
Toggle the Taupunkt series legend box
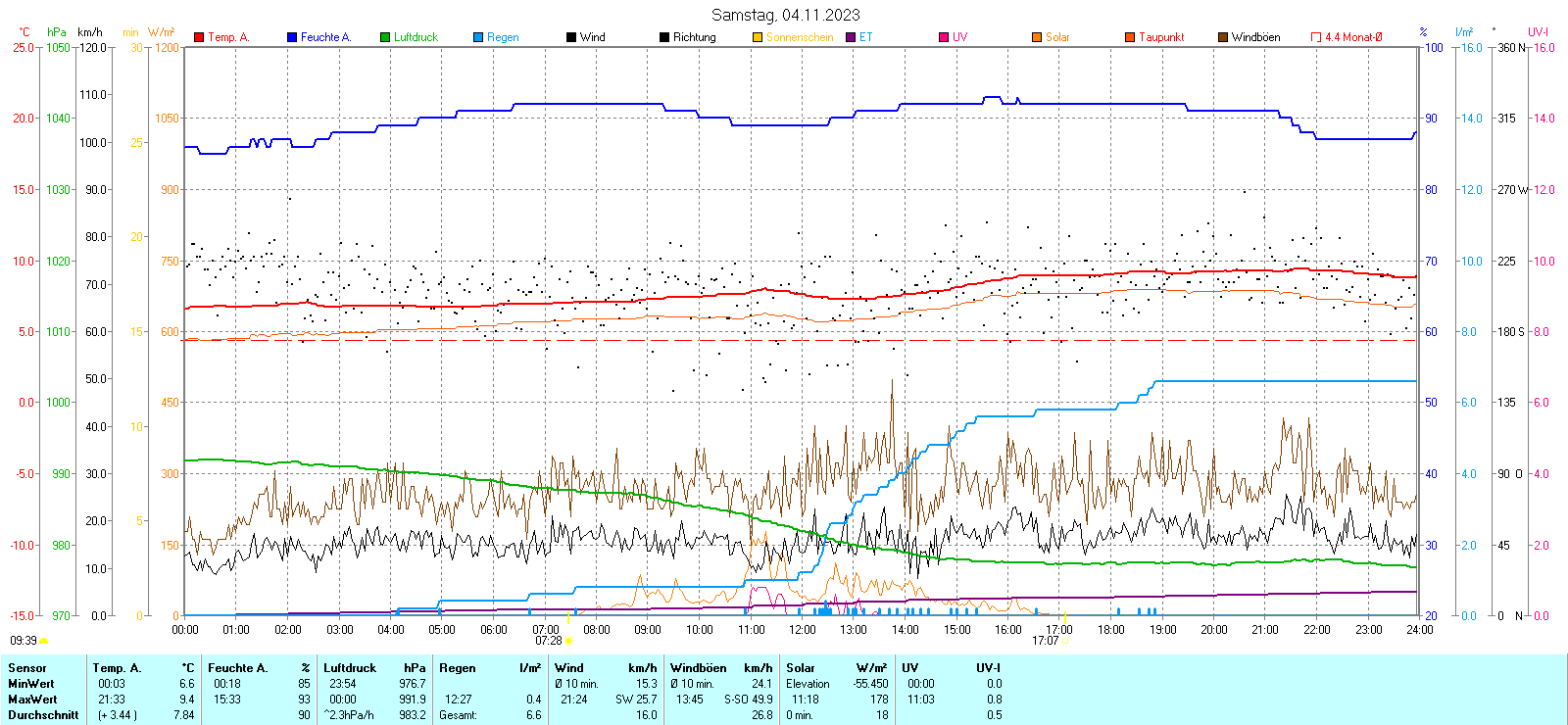(x=1130, y=37)
